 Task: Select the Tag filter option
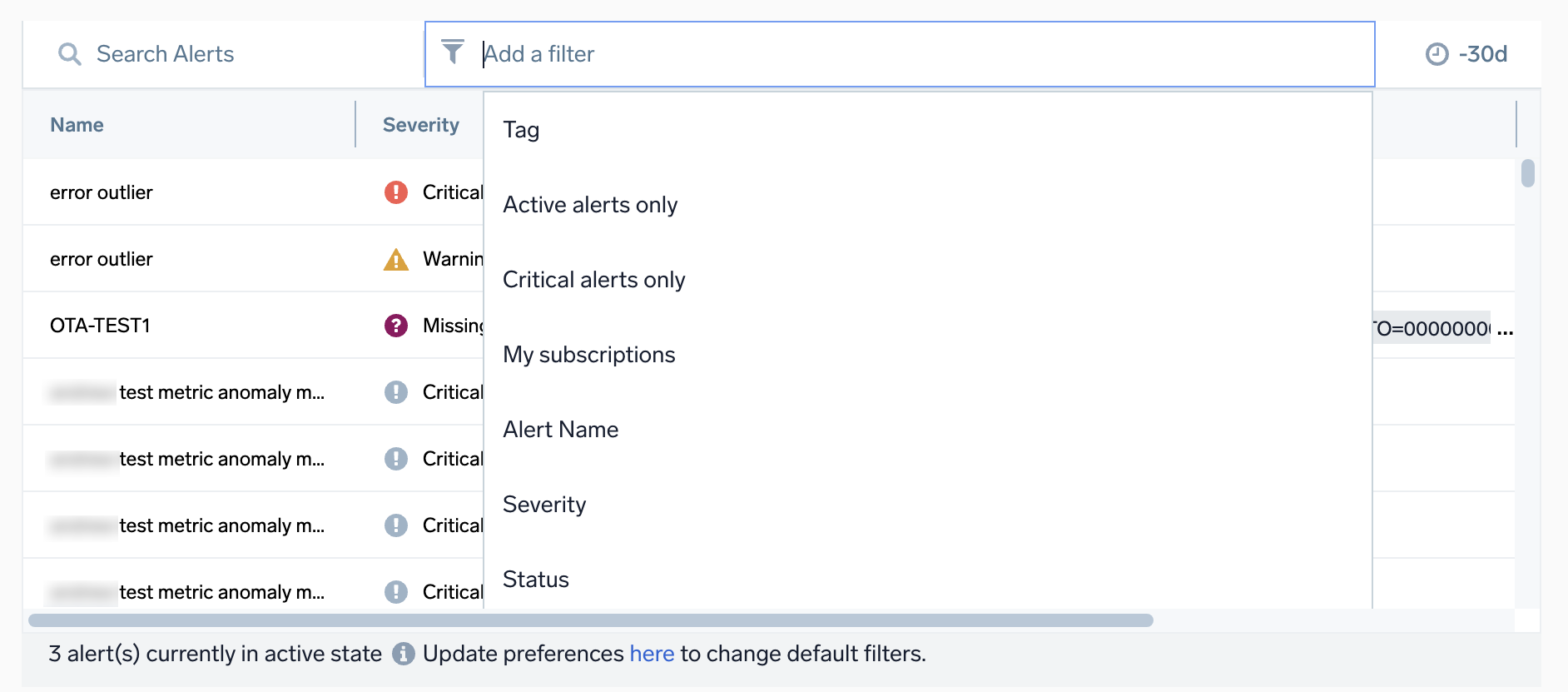coord(927,130)
